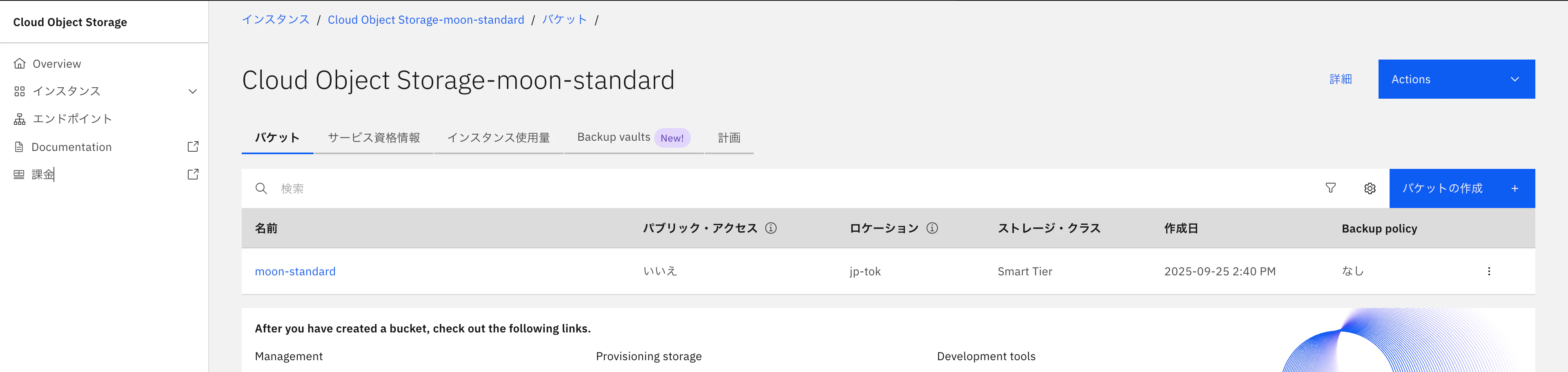Image resolution: width=1568 pixels, height=372 pixels.
Task: Open moon-standard bucket link
Action: 295,271
